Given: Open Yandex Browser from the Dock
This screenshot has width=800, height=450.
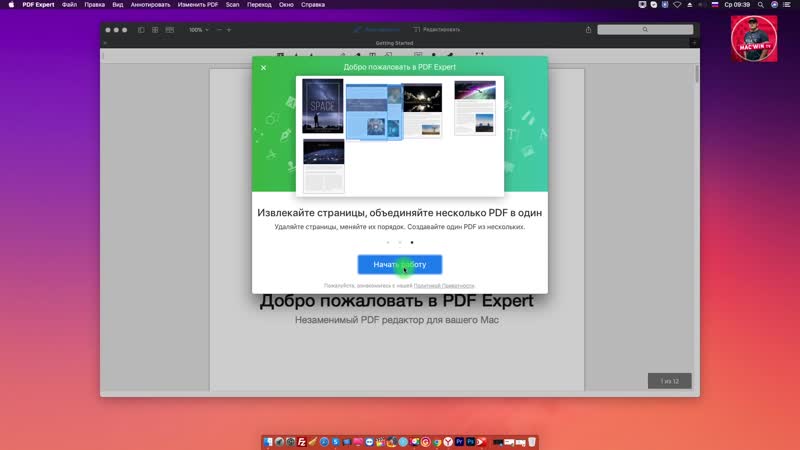Looking at the screenshot, I should tap(448, 442).
